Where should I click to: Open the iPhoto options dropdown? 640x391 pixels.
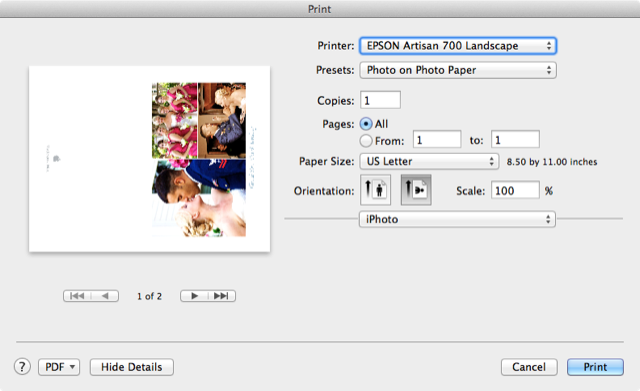click(457, 219)
